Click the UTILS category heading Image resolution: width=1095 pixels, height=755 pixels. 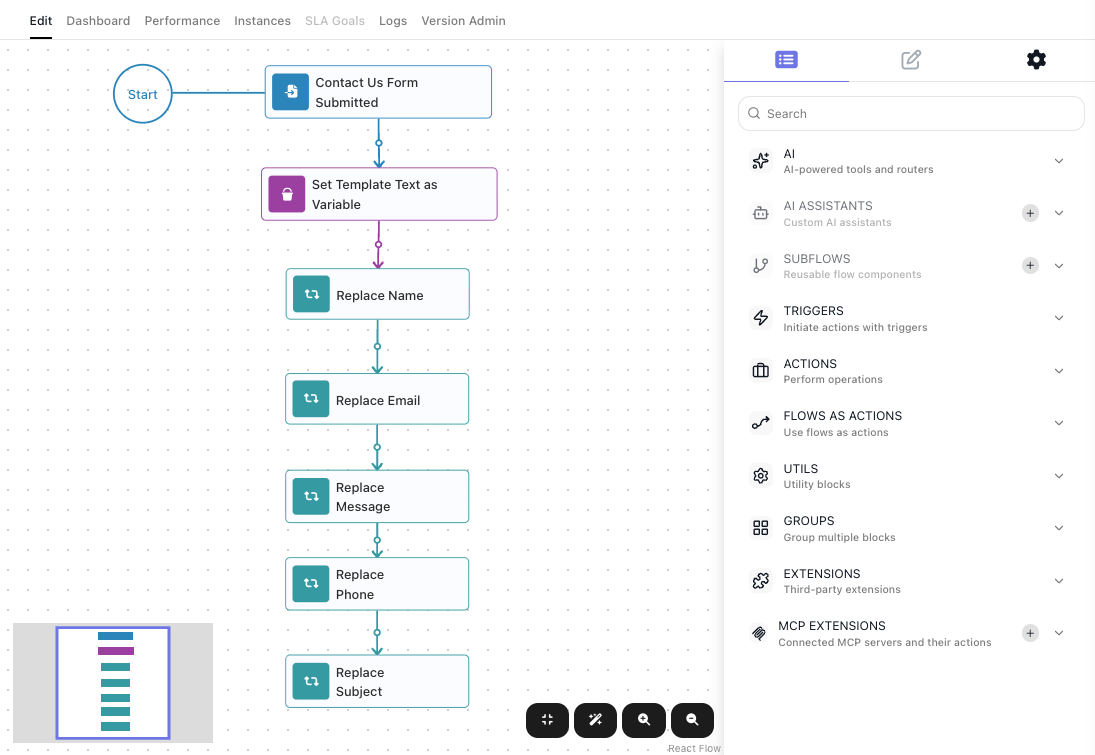(800, 469)
